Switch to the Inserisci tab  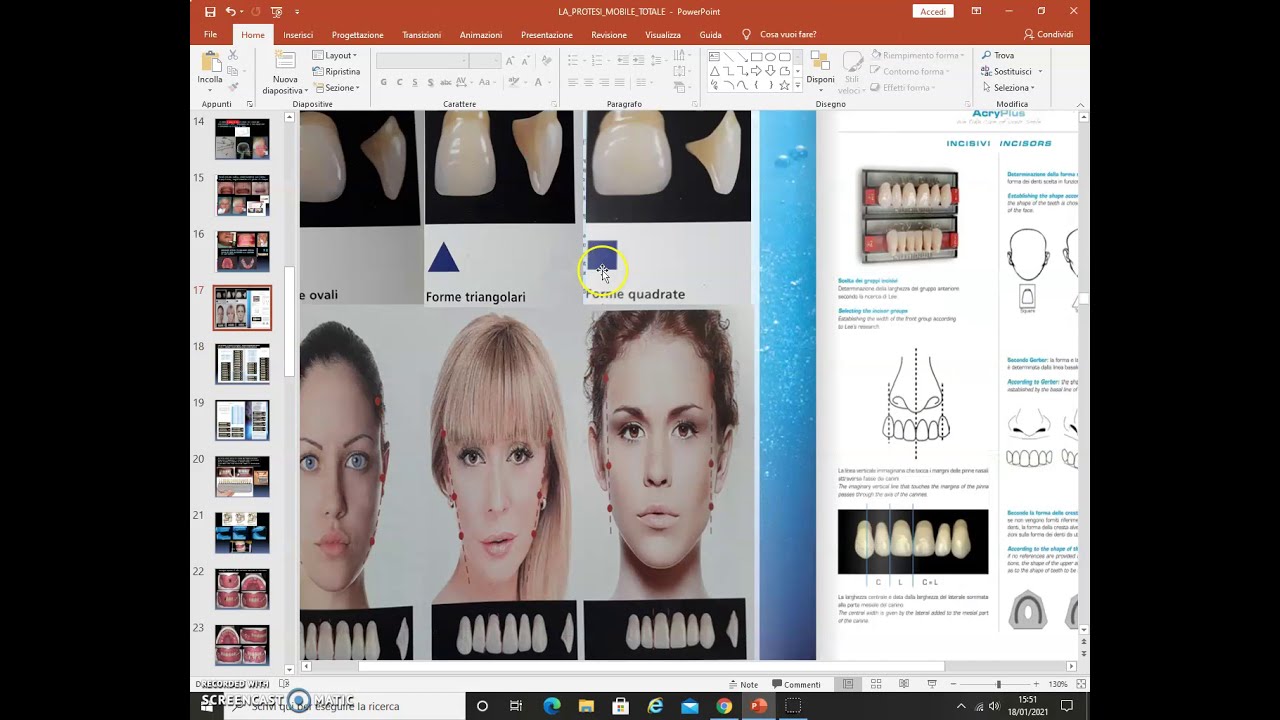pos(298,34)
